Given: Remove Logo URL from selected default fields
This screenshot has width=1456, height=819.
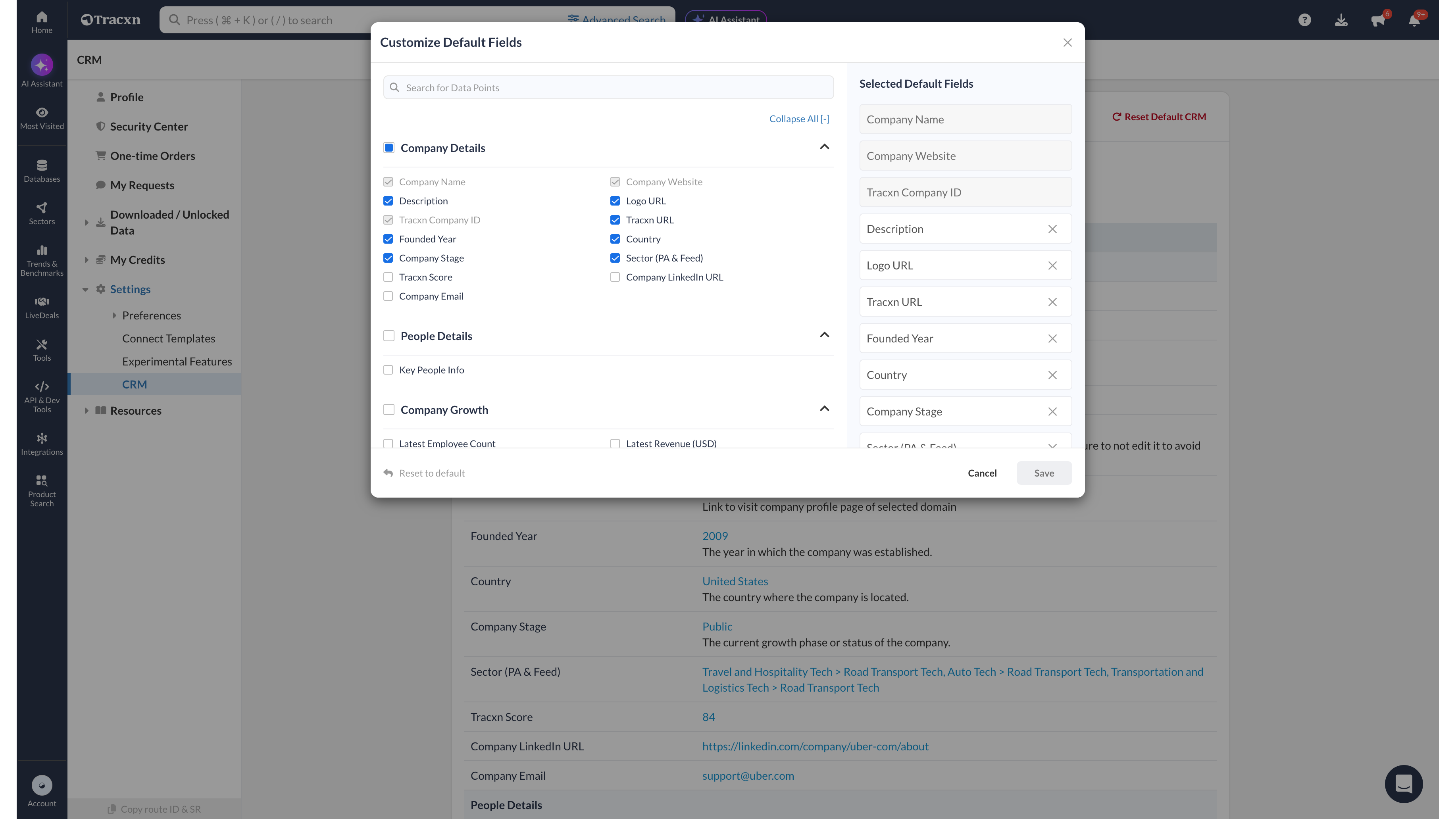Looking at the screenshot, I should pos(1052,265).
